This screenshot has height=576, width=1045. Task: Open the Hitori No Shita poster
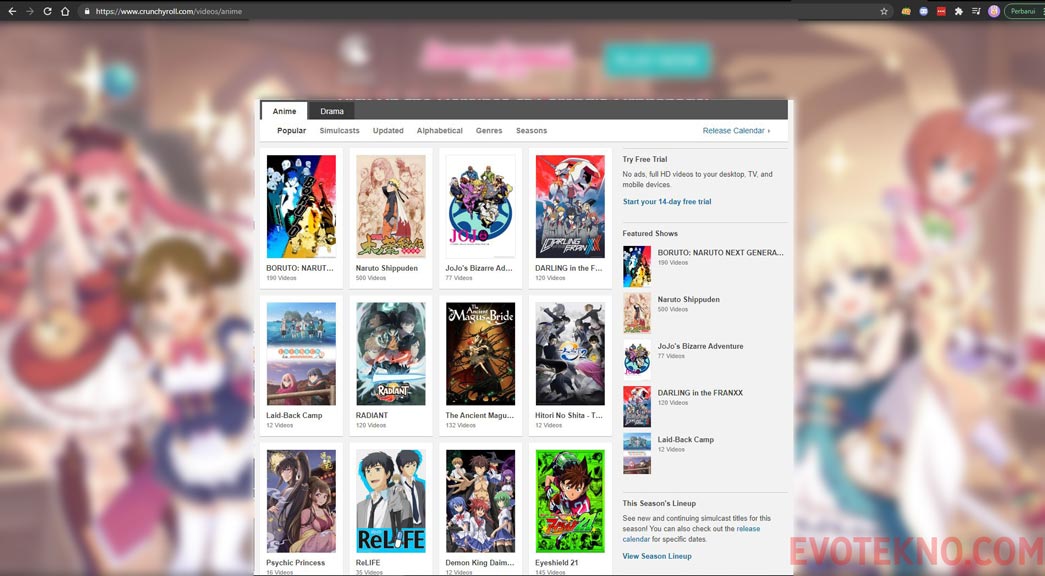tap(570, 354)
